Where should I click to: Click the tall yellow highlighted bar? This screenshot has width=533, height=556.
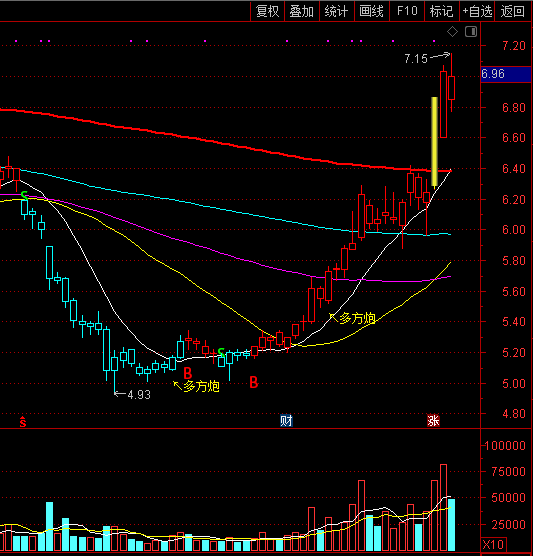[434, 141]
